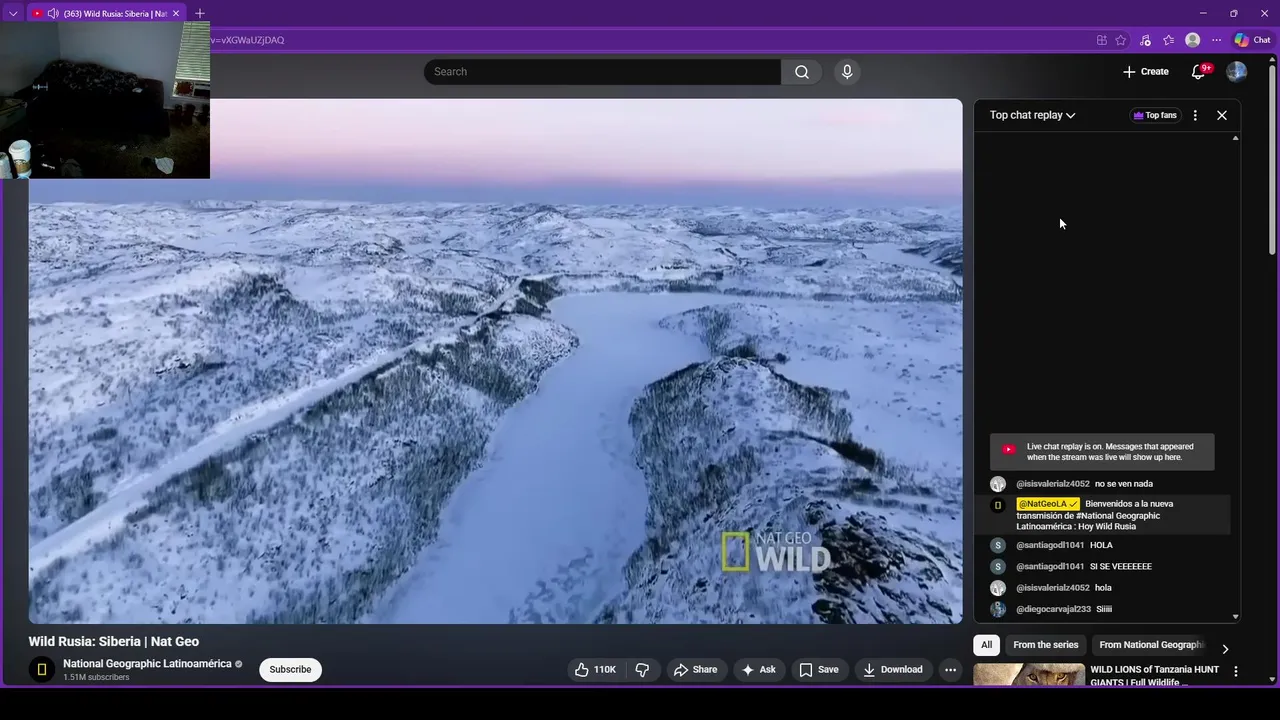The height and width of the screenshot is (720, 1280).
Task: Click chat message 'no se ven nada'
Action: 1124,484
